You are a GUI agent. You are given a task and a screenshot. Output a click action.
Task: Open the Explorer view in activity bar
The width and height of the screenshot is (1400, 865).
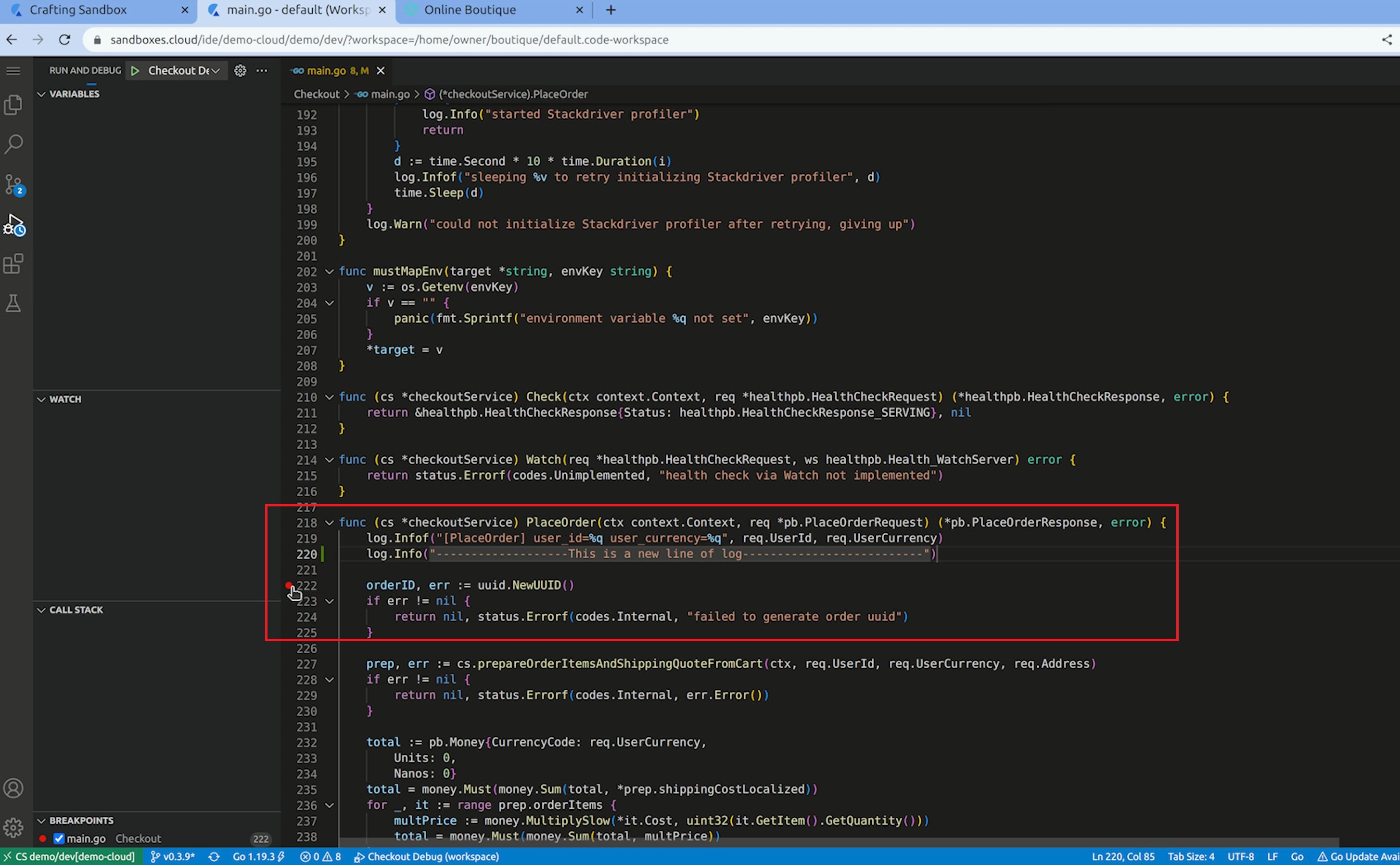click(x=13, y=104)
